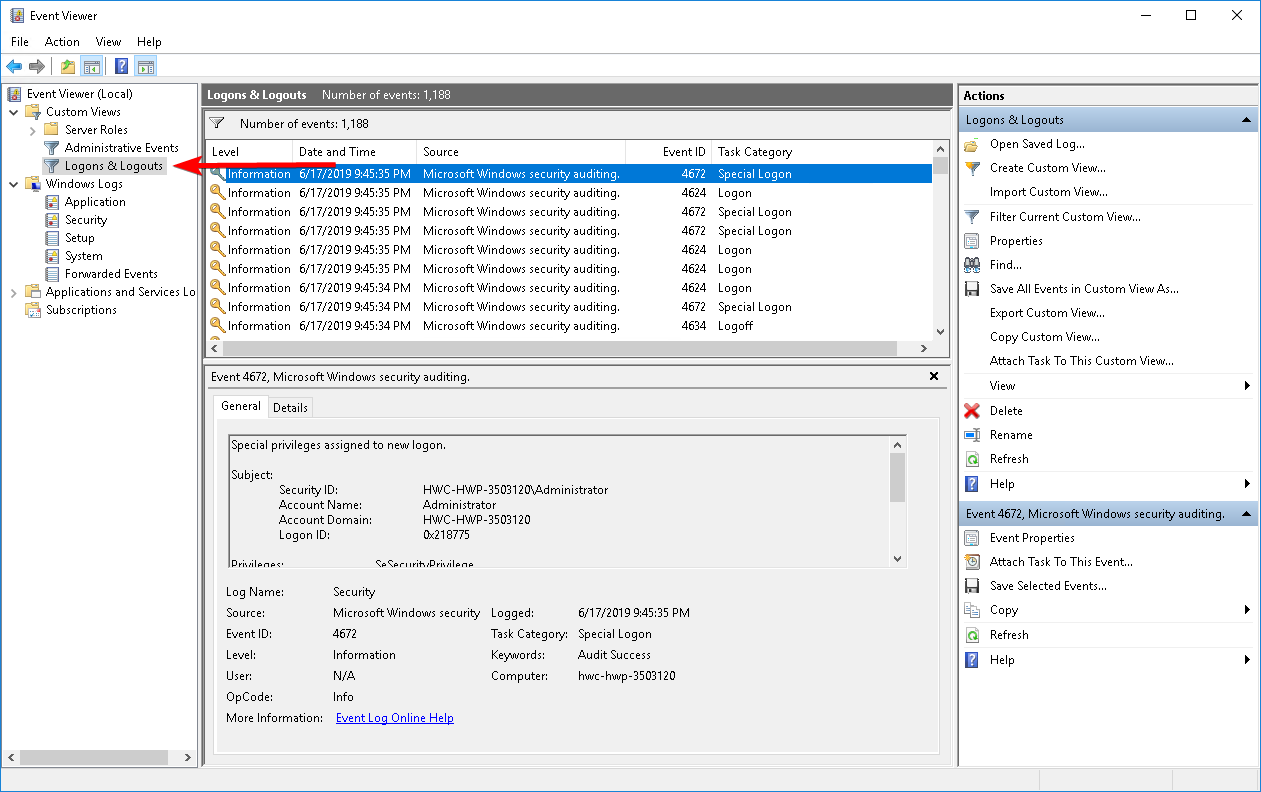Click the blue Help toolbar icon
1261x792 pixels.
(x=121, y=67)
